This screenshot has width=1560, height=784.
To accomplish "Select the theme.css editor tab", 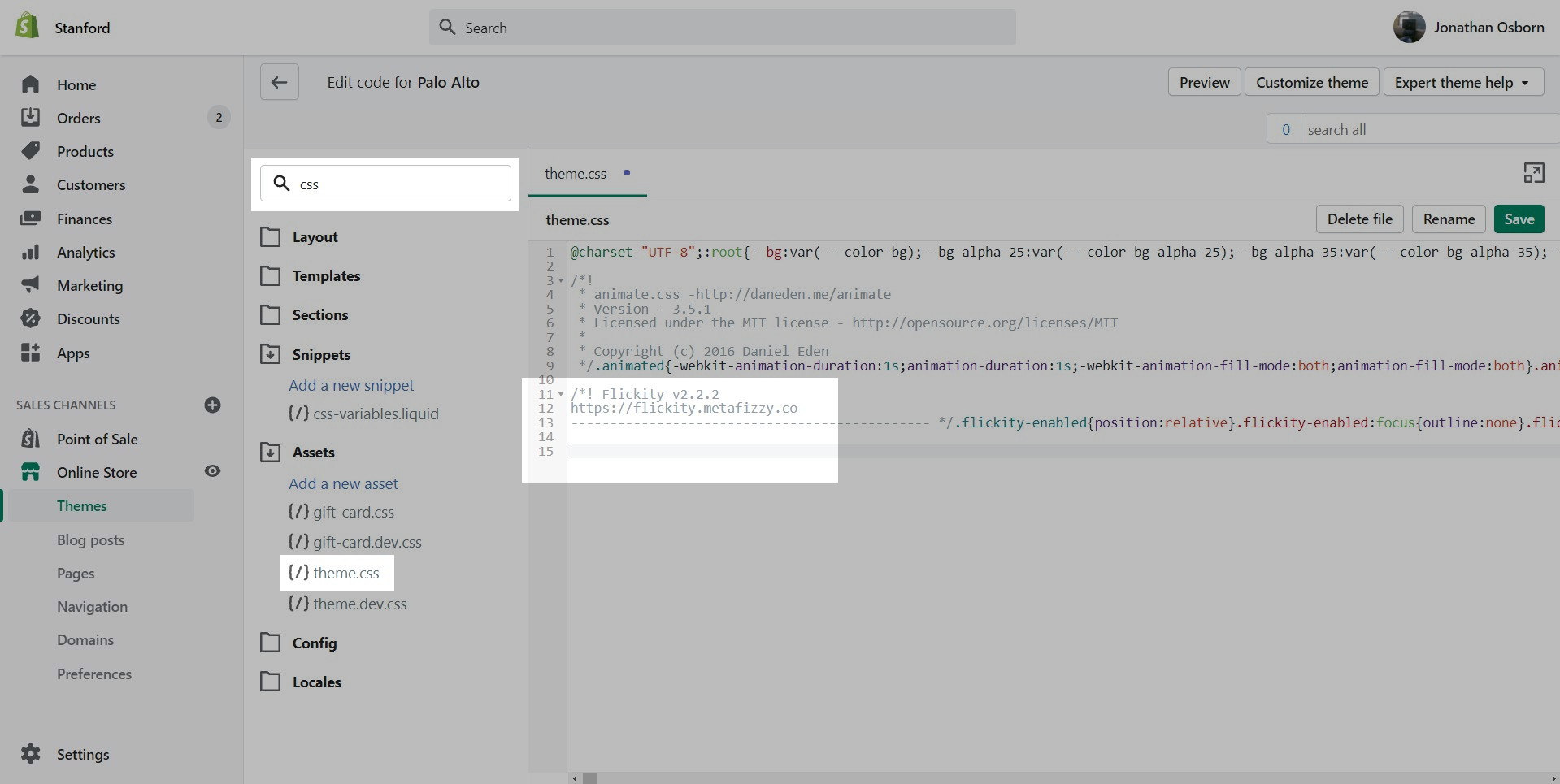I will (x=576, y=174).
